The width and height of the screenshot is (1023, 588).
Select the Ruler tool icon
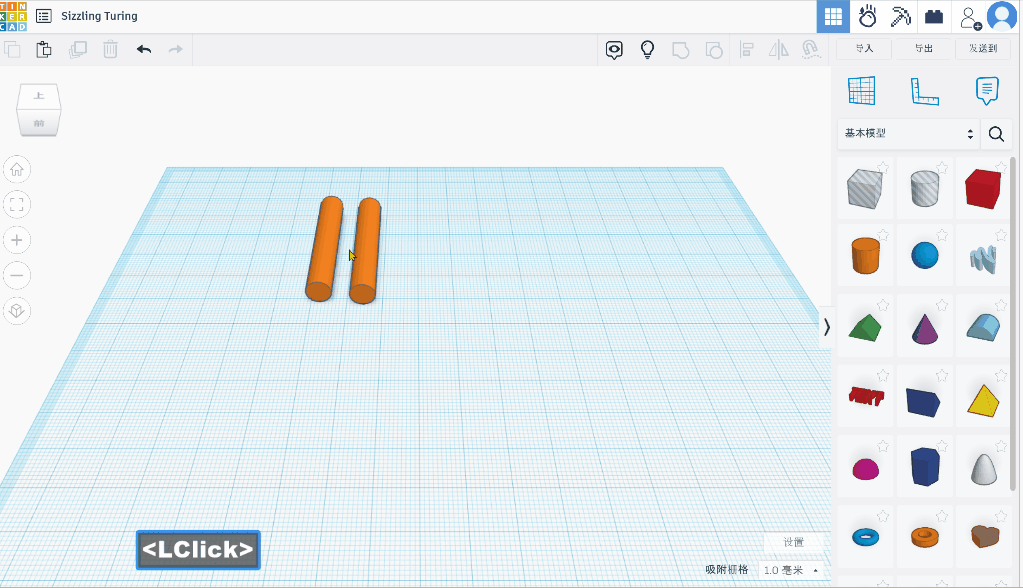point(924,91)
